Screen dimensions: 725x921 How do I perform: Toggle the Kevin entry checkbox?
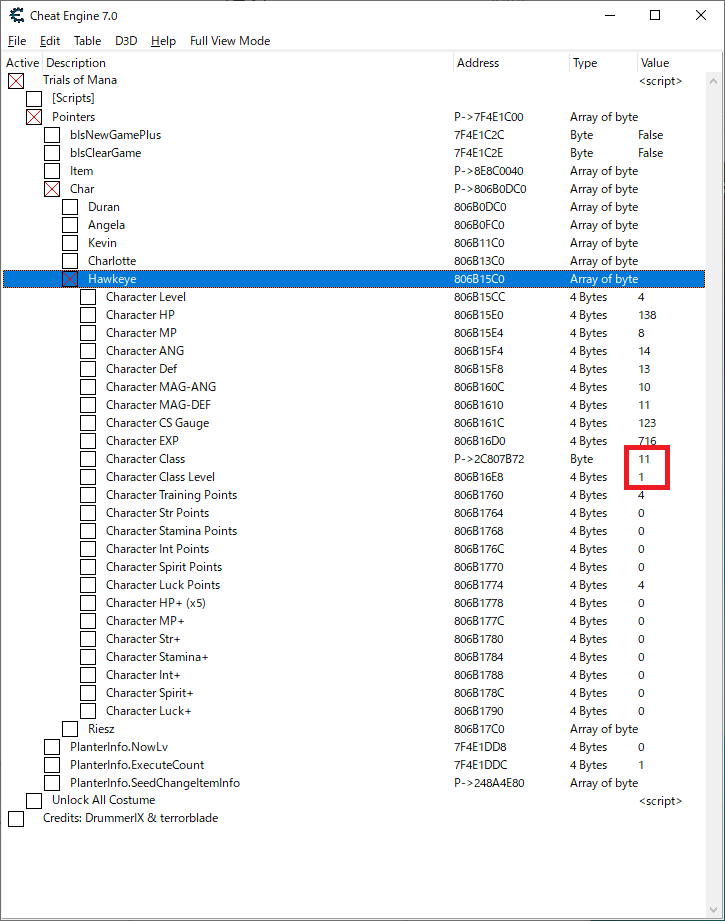click(70, 243)
